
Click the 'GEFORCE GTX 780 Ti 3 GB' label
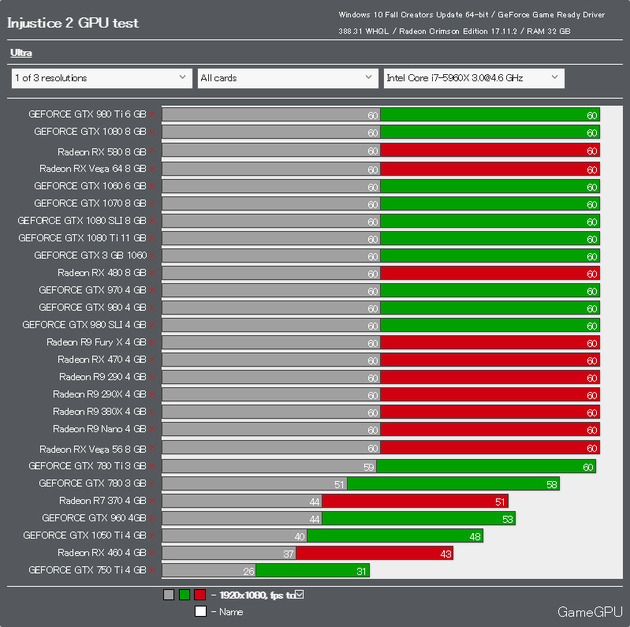click(87, 466)
